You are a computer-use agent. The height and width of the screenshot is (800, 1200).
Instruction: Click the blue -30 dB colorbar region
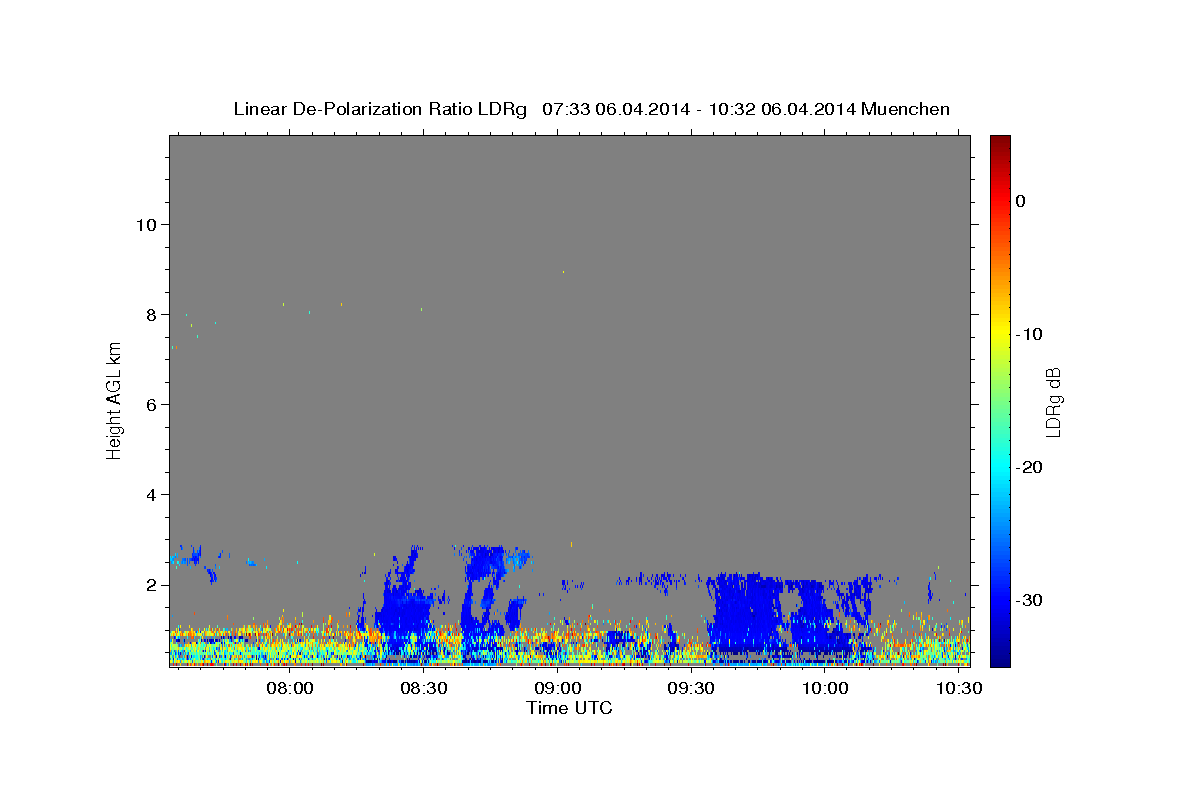pyautogui.click(x=1000, y=600)
